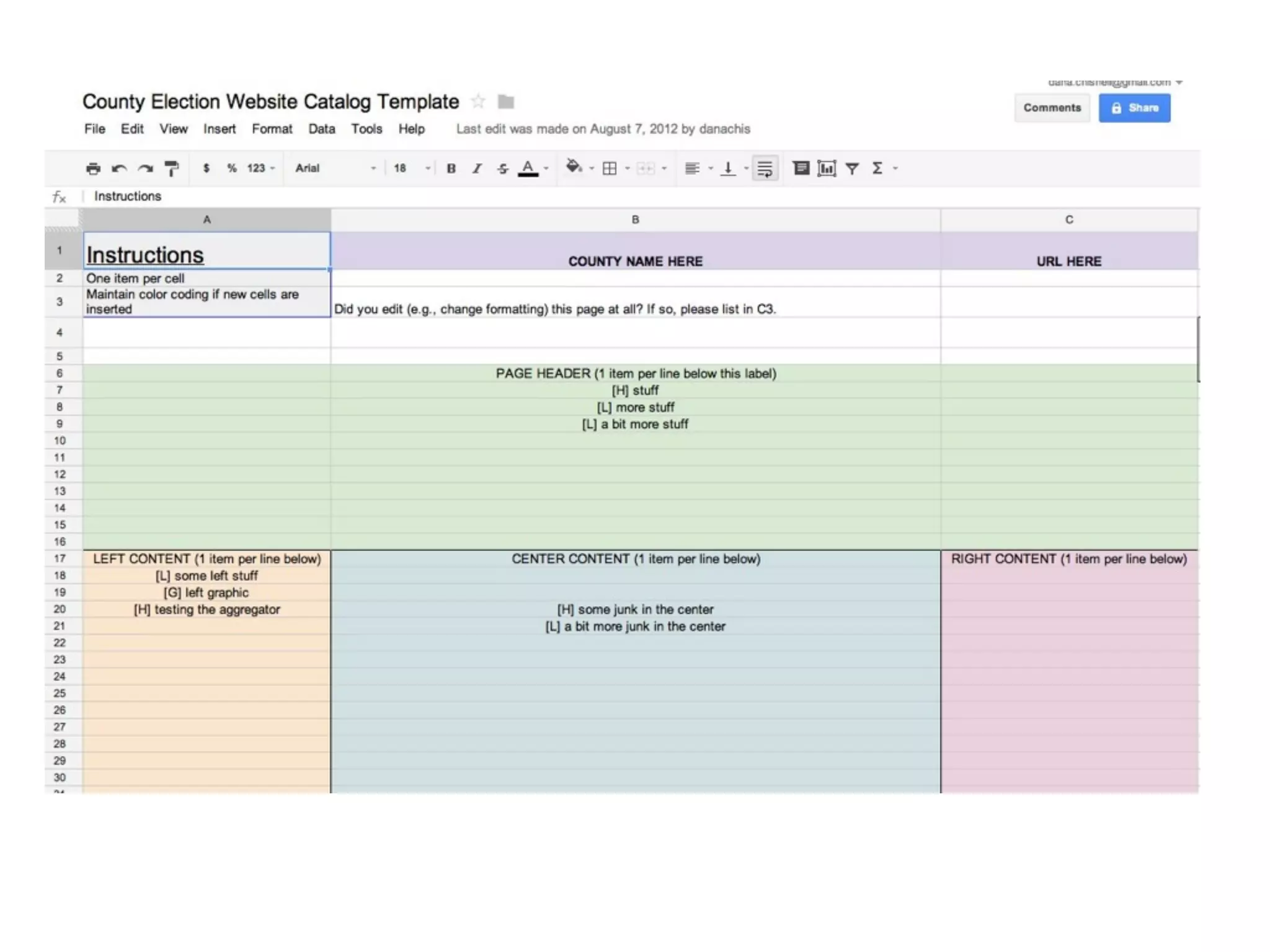
Task: Toggle text wrap button
Action: coord(765,169)
